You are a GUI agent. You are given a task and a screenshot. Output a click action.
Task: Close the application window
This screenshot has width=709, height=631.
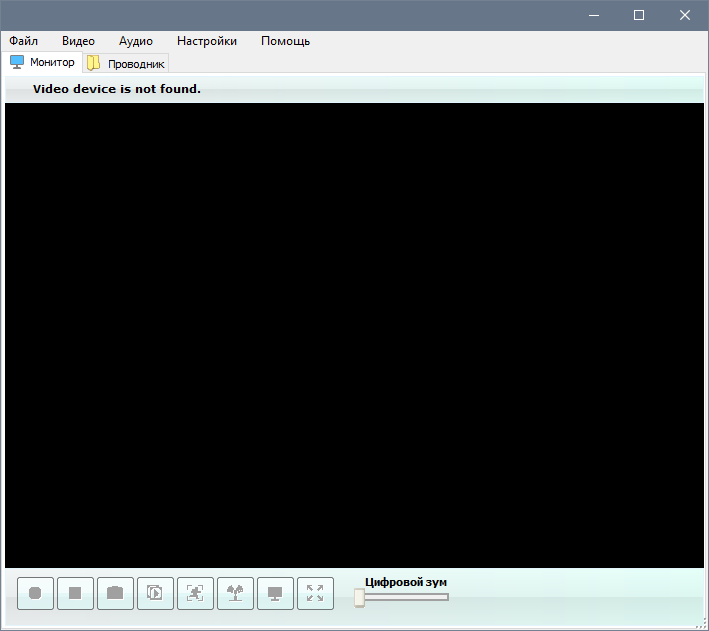pos(685,15)
